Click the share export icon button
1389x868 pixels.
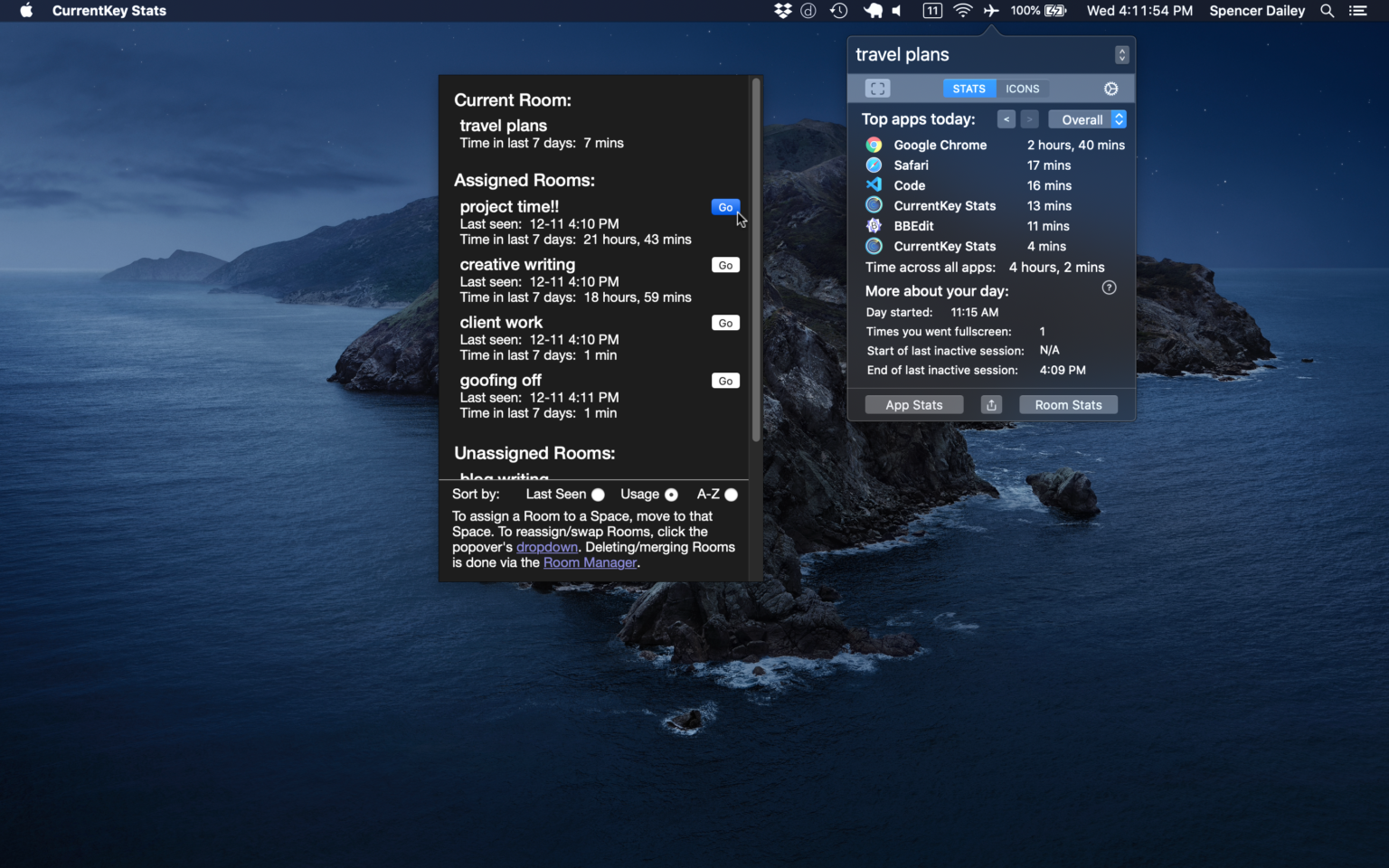991,405
